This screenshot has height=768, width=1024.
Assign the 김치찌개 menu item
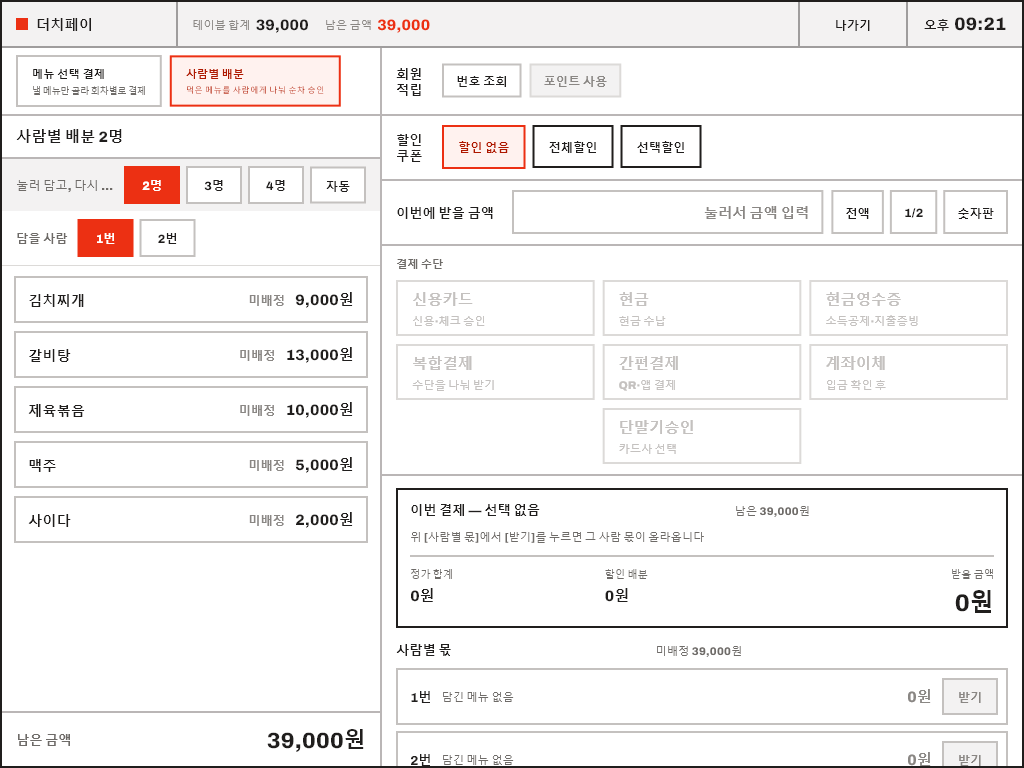191,300
